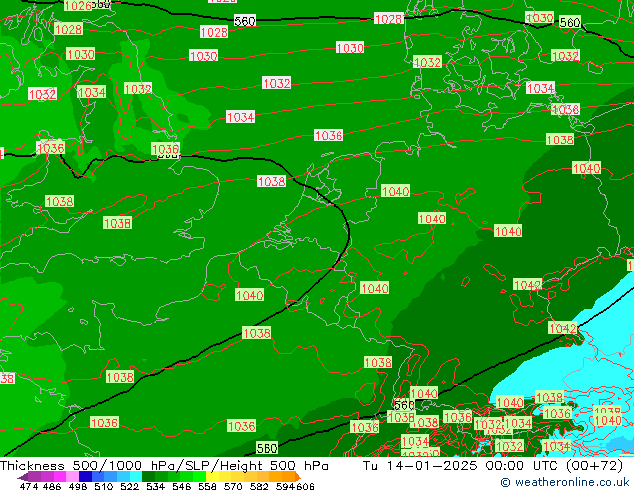Click the legend value 606
The image size is (634, 490).
coord(305,486)
